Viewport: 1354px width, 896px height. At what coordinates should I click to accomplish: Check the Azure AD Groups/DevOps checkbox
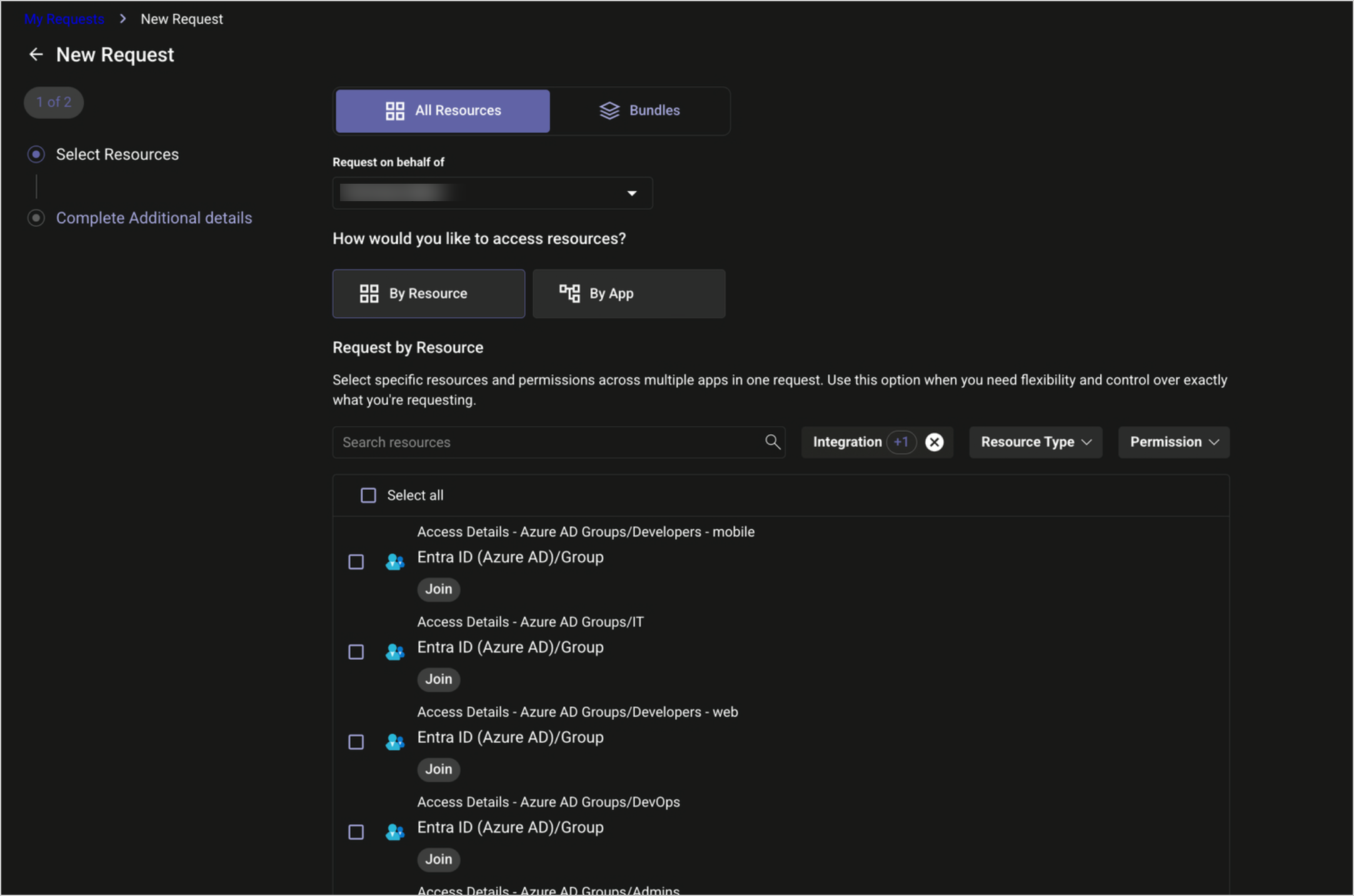tap(356, 832)
